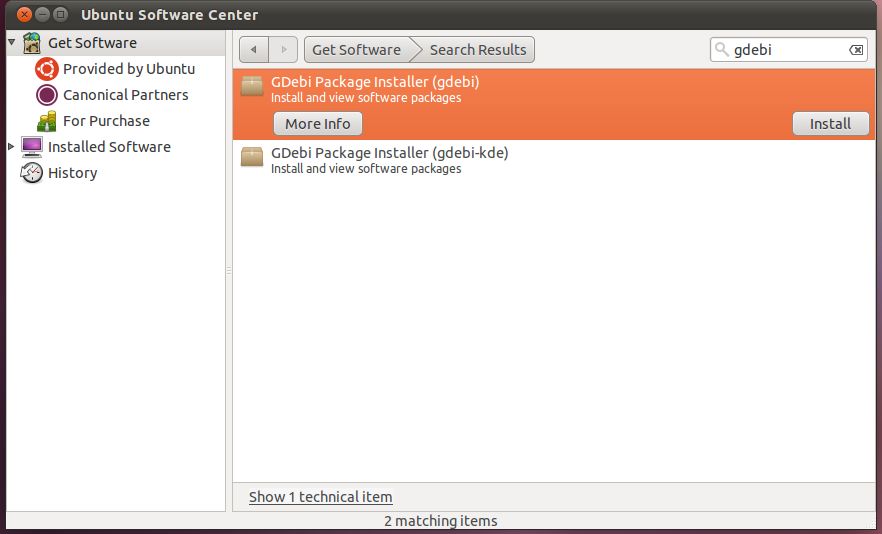The image size is (882, 534).
Task: Collapse the Get Software tree section
Action: (11, 42)
